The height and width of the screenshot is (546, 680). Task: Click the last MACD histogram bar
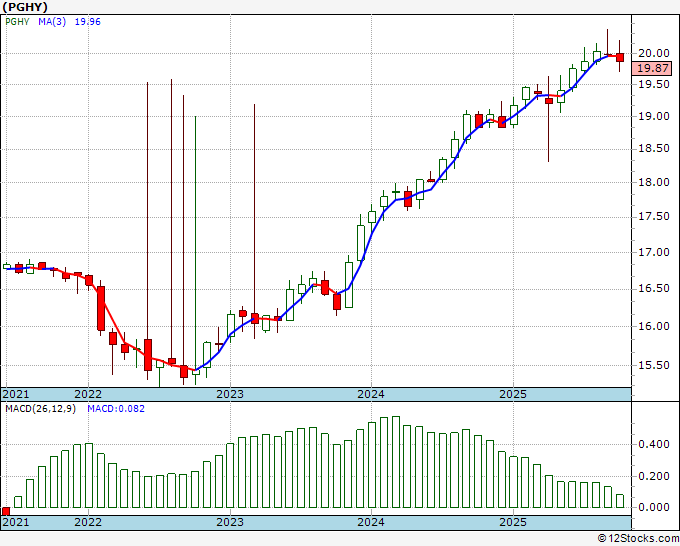620,501
